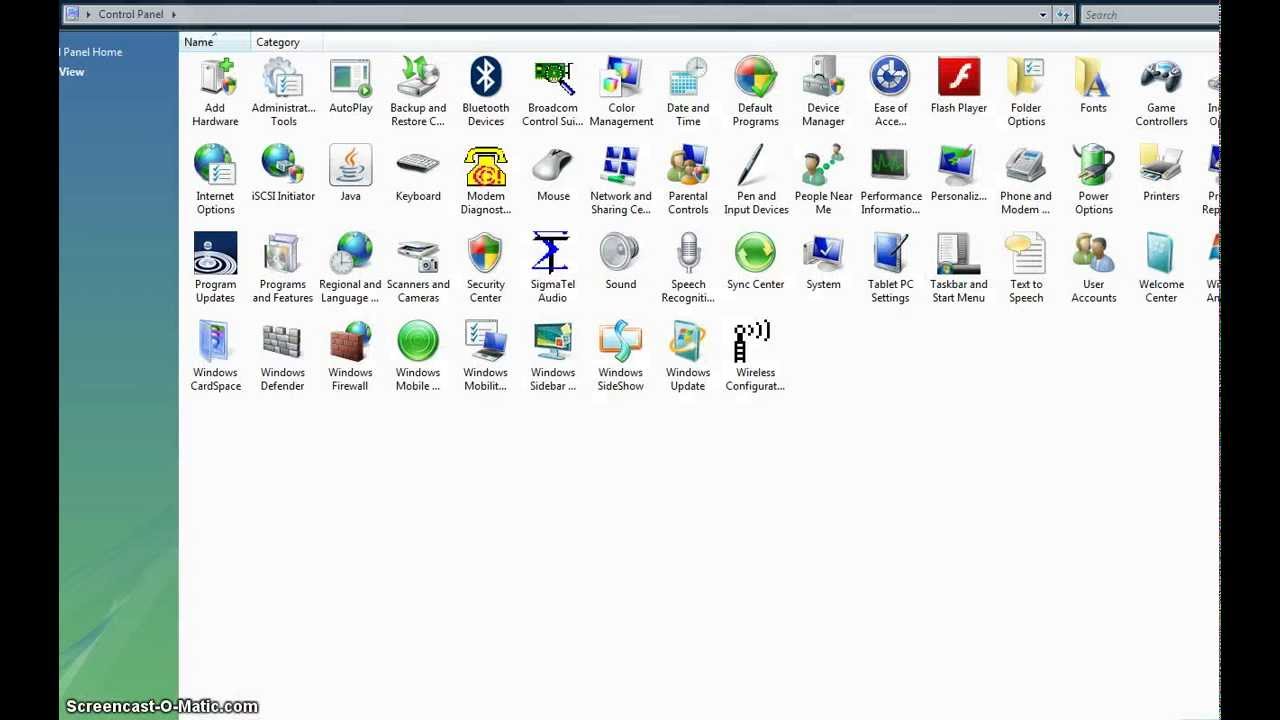This screenshot has height=720, width=1280.
Task: Open Bluetooth Devices
Action: [486, 92]
